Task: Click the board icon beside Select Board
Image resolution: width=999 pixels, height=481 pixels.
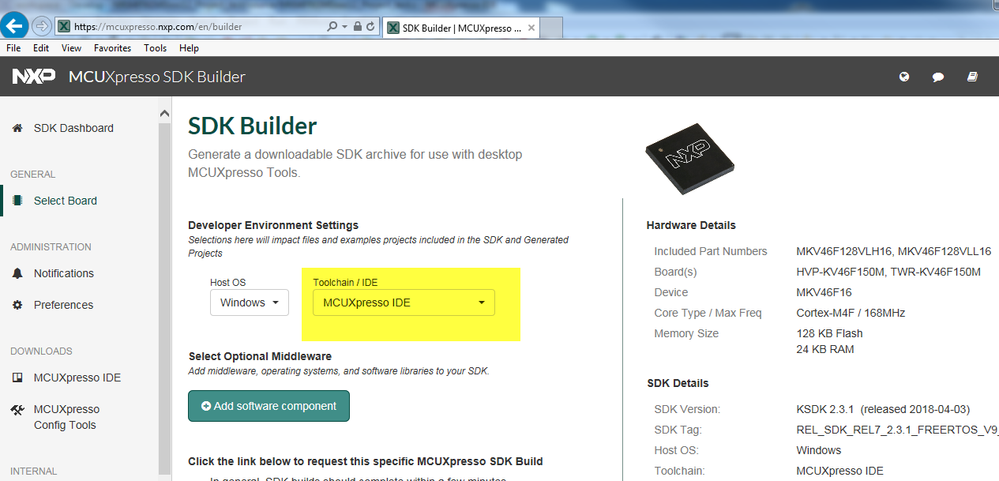Action: pyautogui.click(x=17, y=201)
